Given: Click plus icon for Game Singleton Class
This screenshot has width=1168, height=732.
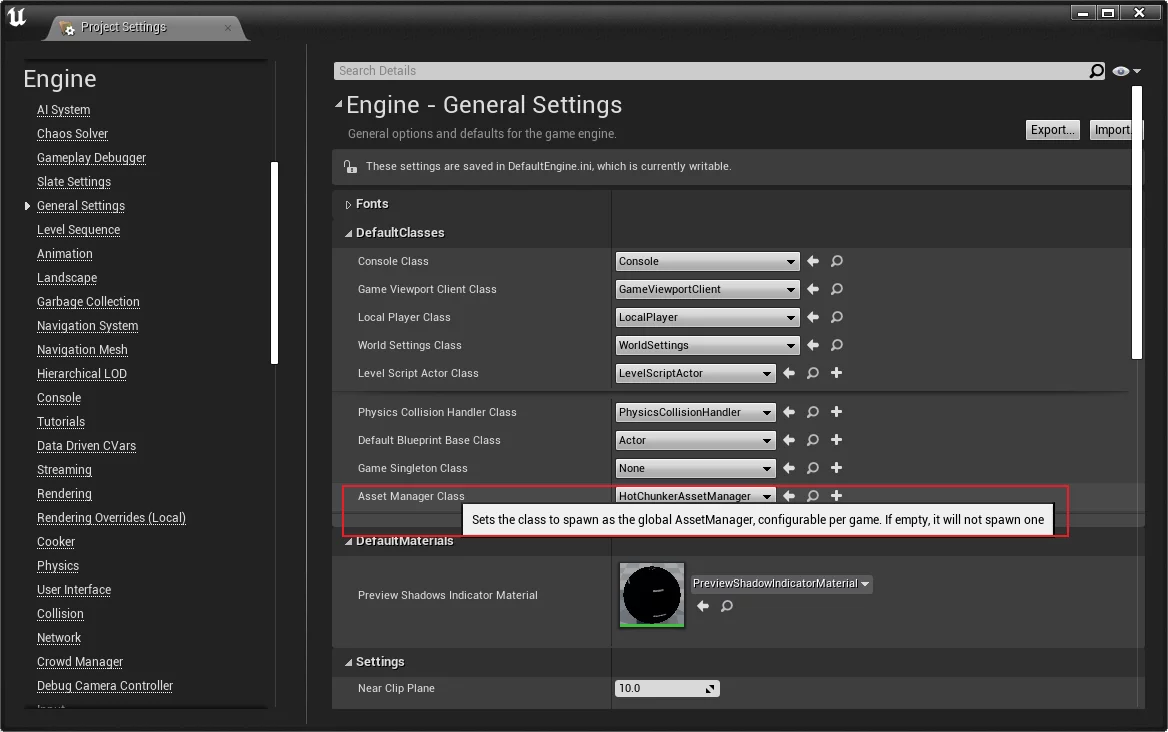Looking at the screenshot, I should tap(837, 468).
